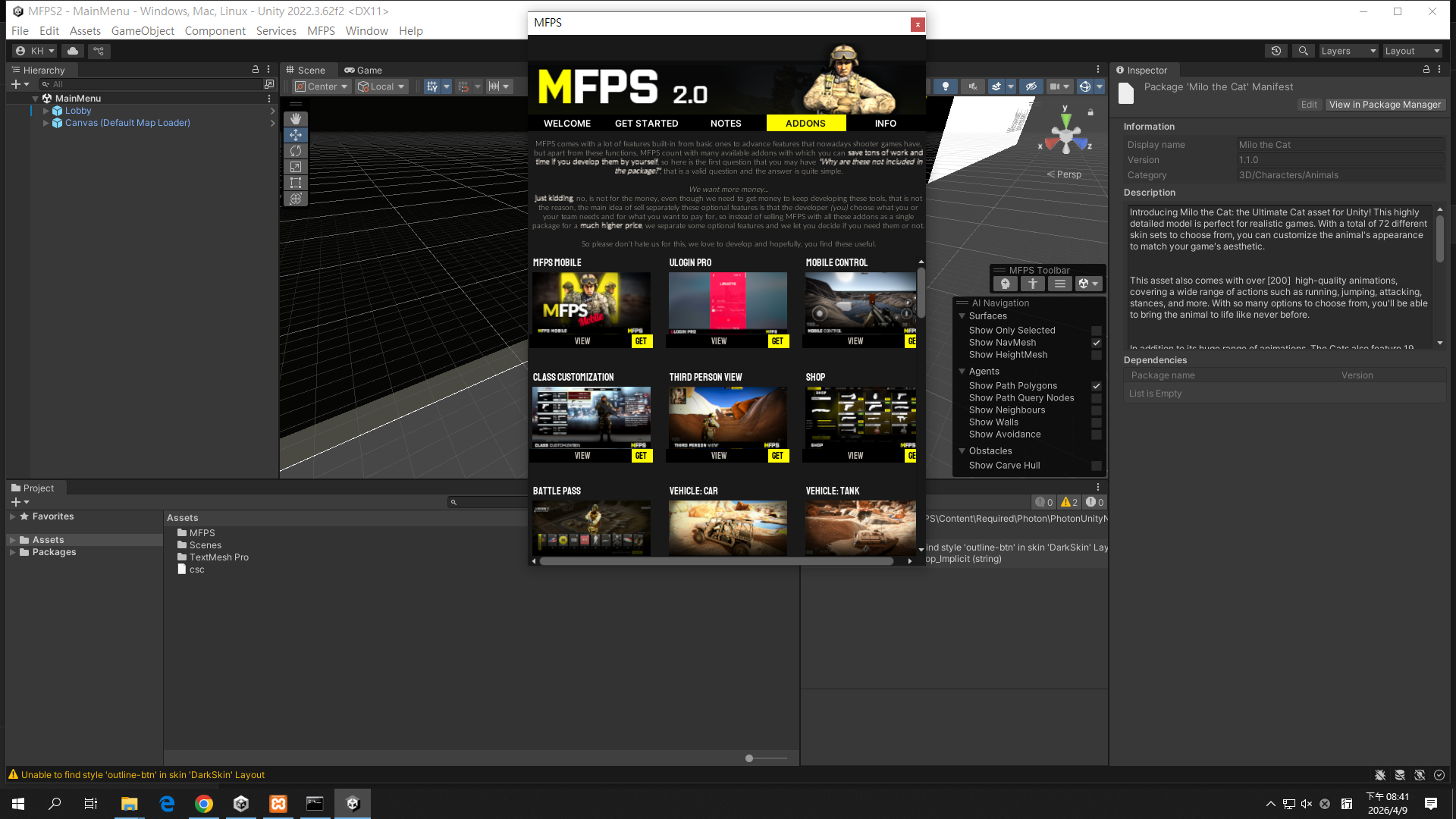
Task: Select the Rotate tool in Scene
Action: point(296,151)
